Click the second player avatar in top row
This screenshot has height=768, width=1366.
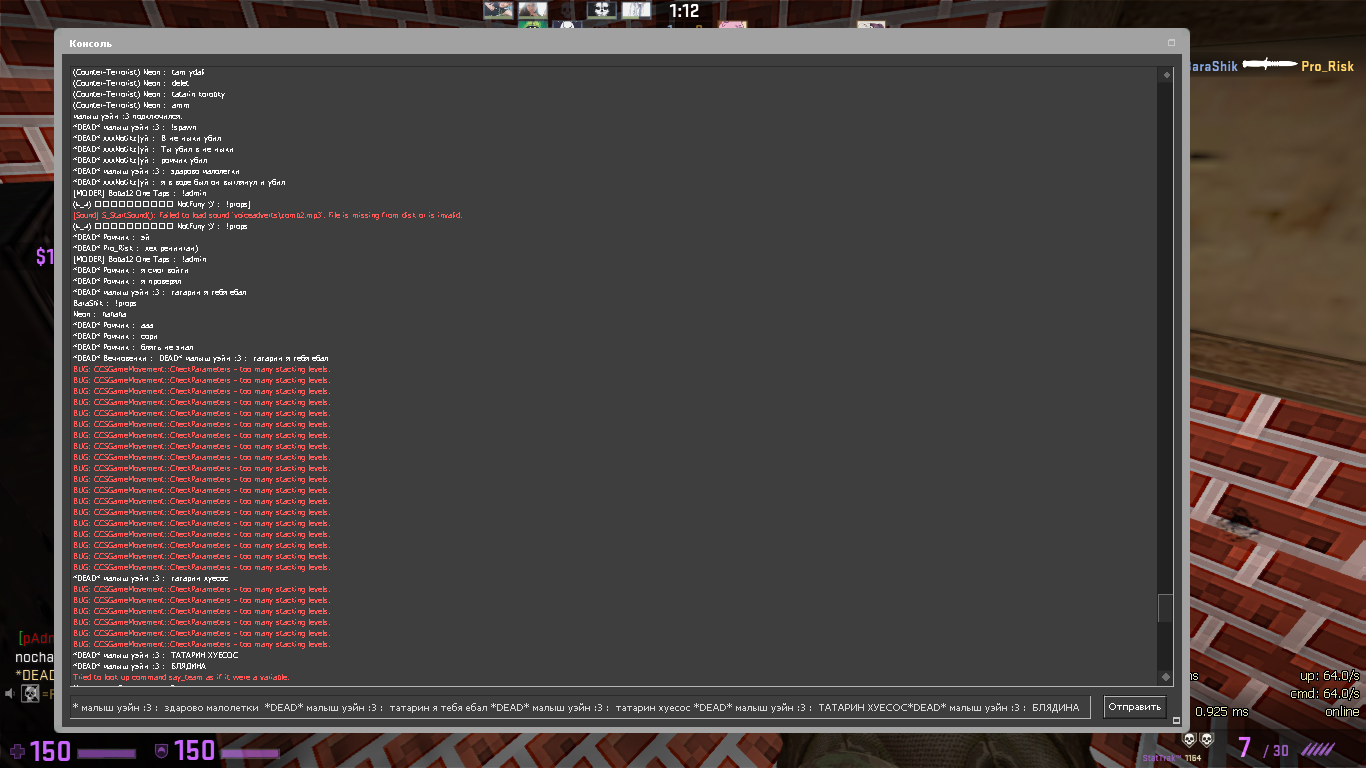click(532, 10)
